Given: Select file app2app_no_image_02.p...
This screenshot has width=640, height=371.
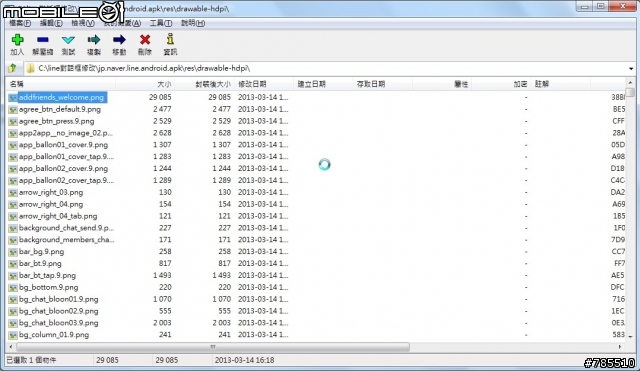Looking at the screenshot, I should pos(66,133).
